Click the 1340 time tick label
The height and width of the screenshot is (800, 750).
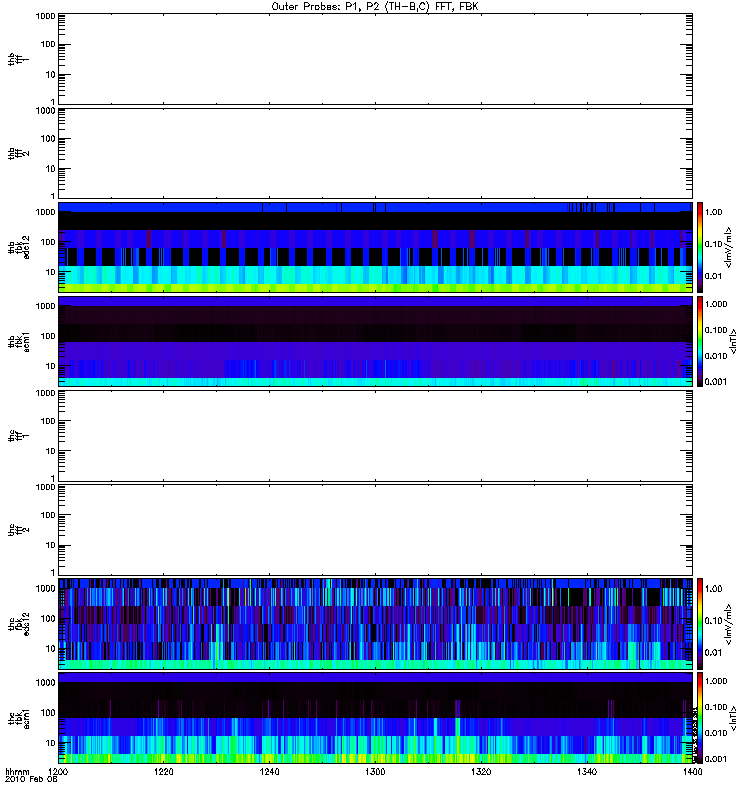[x=587, y=772]
